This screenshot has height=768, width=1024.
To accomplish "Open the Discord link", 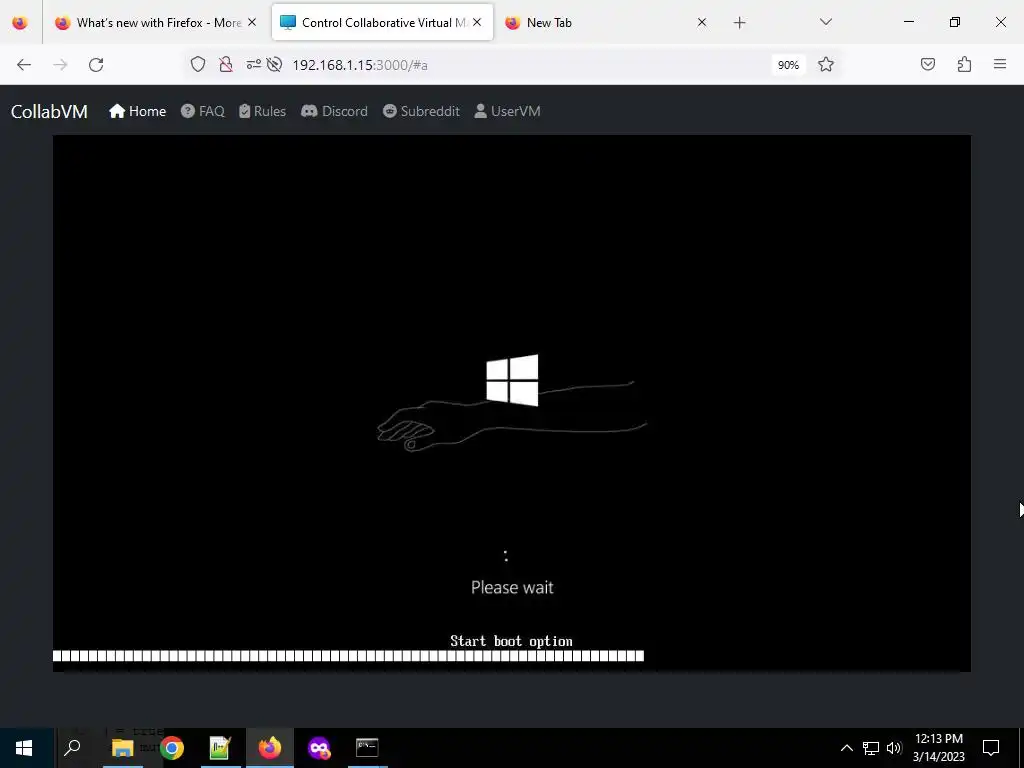I will [334, 111].
